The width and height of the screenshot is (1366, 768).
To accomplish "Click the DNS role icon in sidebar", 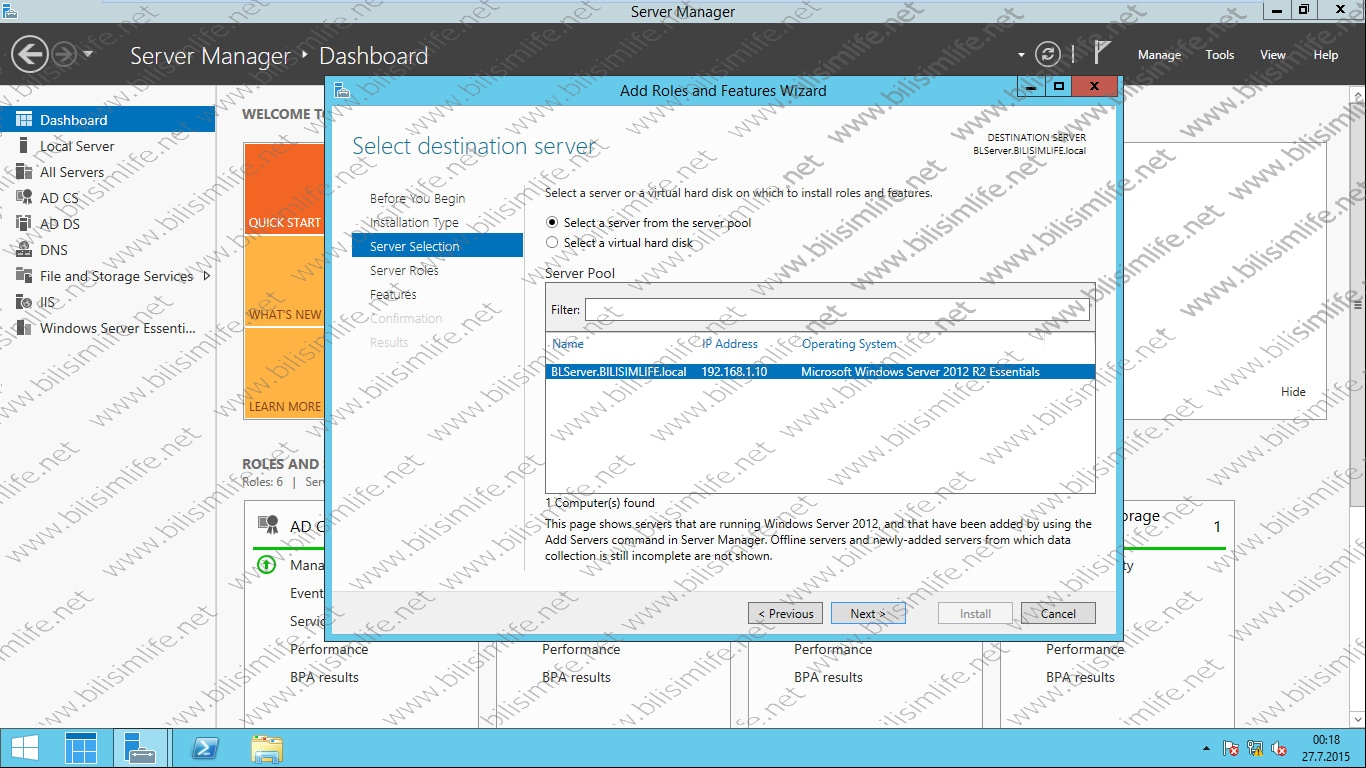I will [24, 250].
